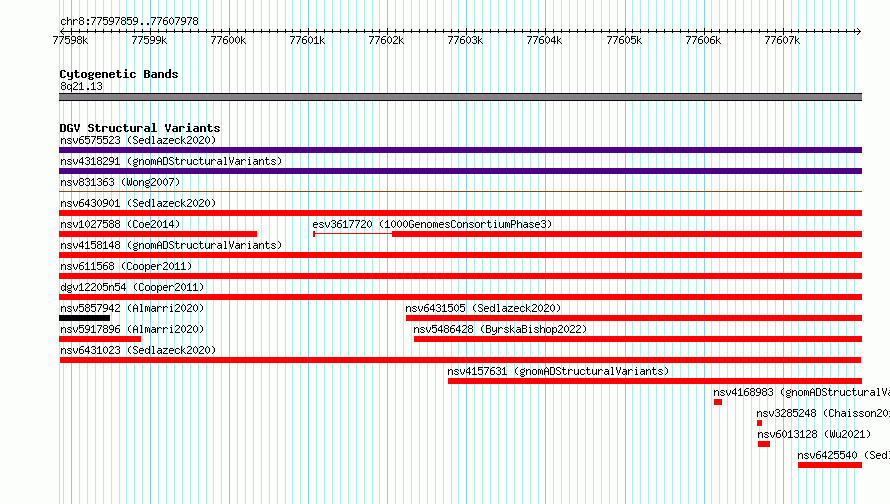Image resolution: width=890 pixels, height=504 pixels.
Task: Click the tiny nsv3285248 red marker
Action: pos(759,423)
